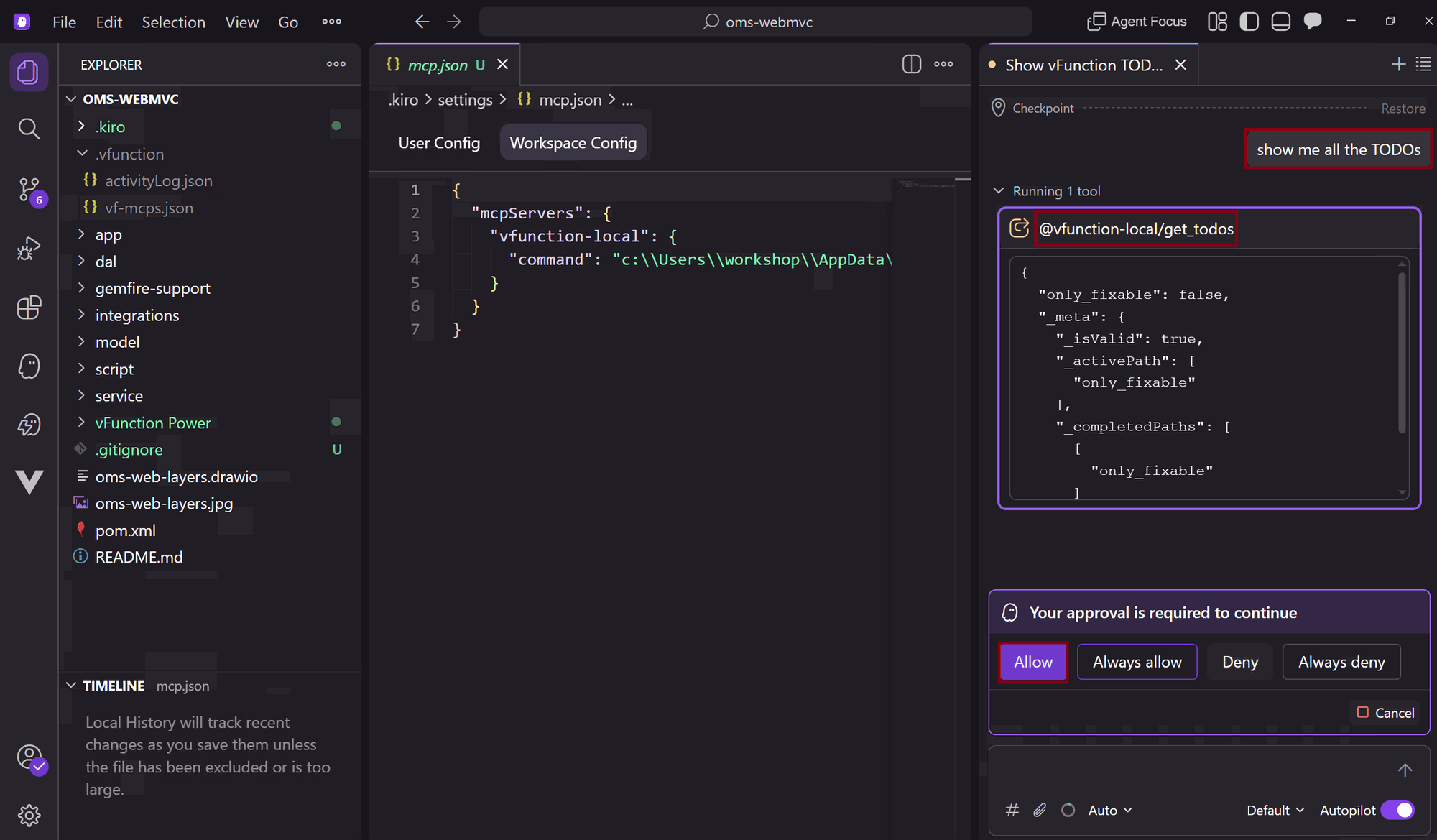Cancel the running tool request
This screenshot has width=1437, height=840.
1385,713
